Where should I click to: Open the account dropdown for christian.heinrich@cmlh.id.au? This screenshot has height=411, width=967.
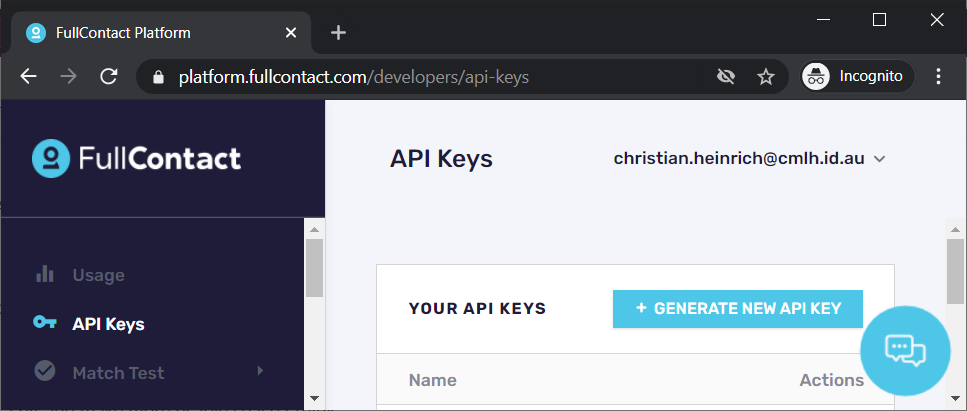point(749,159)
